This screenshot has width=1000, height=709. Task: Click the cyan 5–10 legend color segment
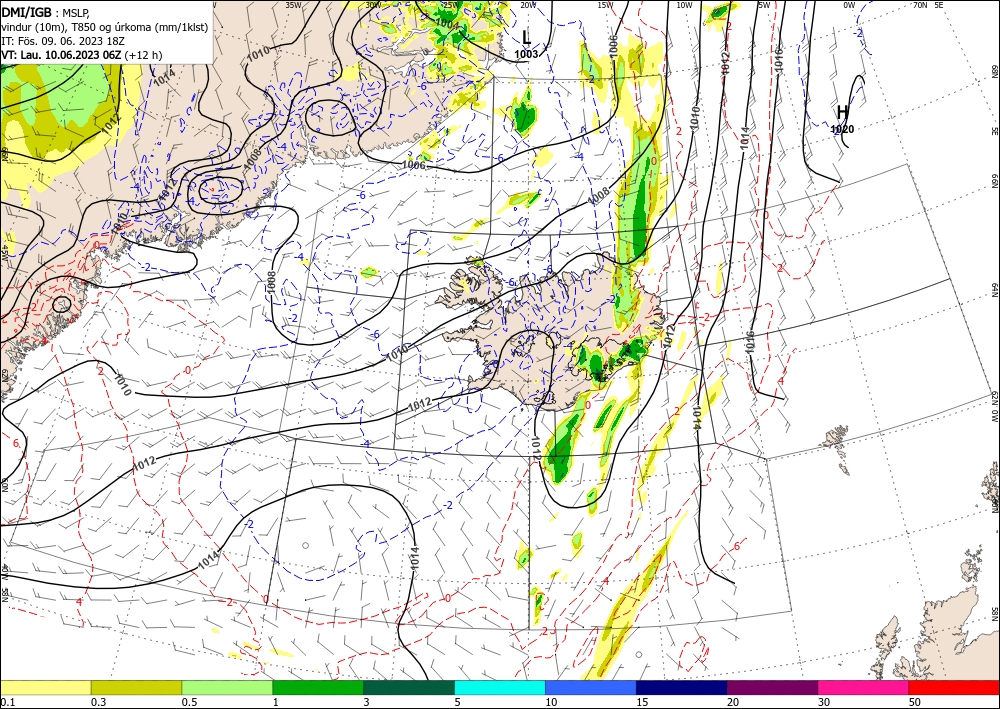tap(500, 687)
